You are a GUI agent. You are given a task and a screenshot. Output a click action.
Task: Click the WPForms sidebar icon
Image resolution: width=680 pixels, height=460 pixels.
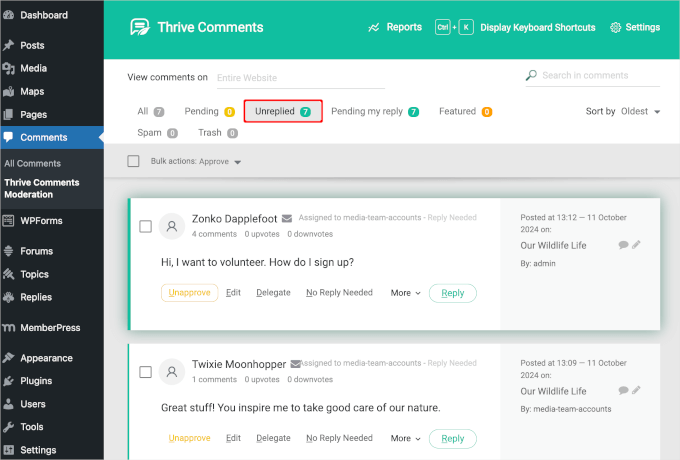coord(8,221)
